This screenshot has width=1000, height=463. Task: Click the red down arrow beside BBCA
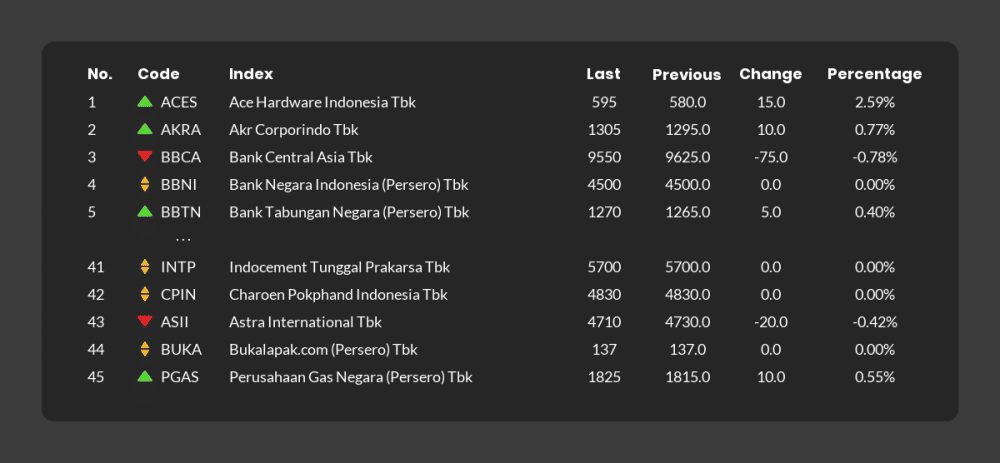(x=145, y=156)
